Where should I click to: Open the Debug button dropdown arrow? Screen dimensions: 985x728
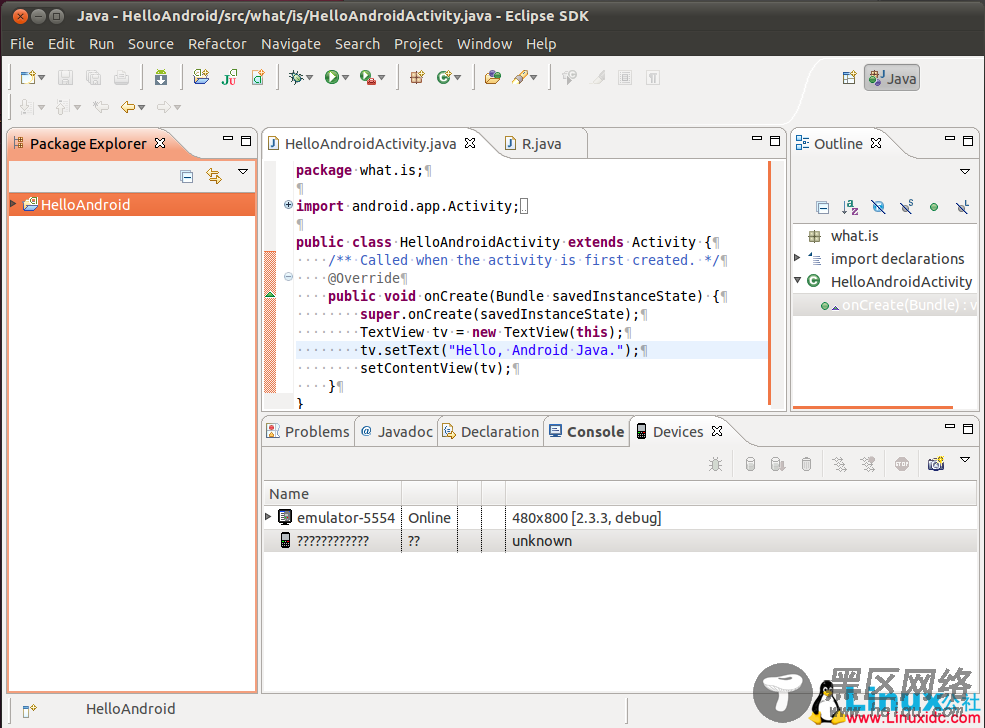click(310, 78)
